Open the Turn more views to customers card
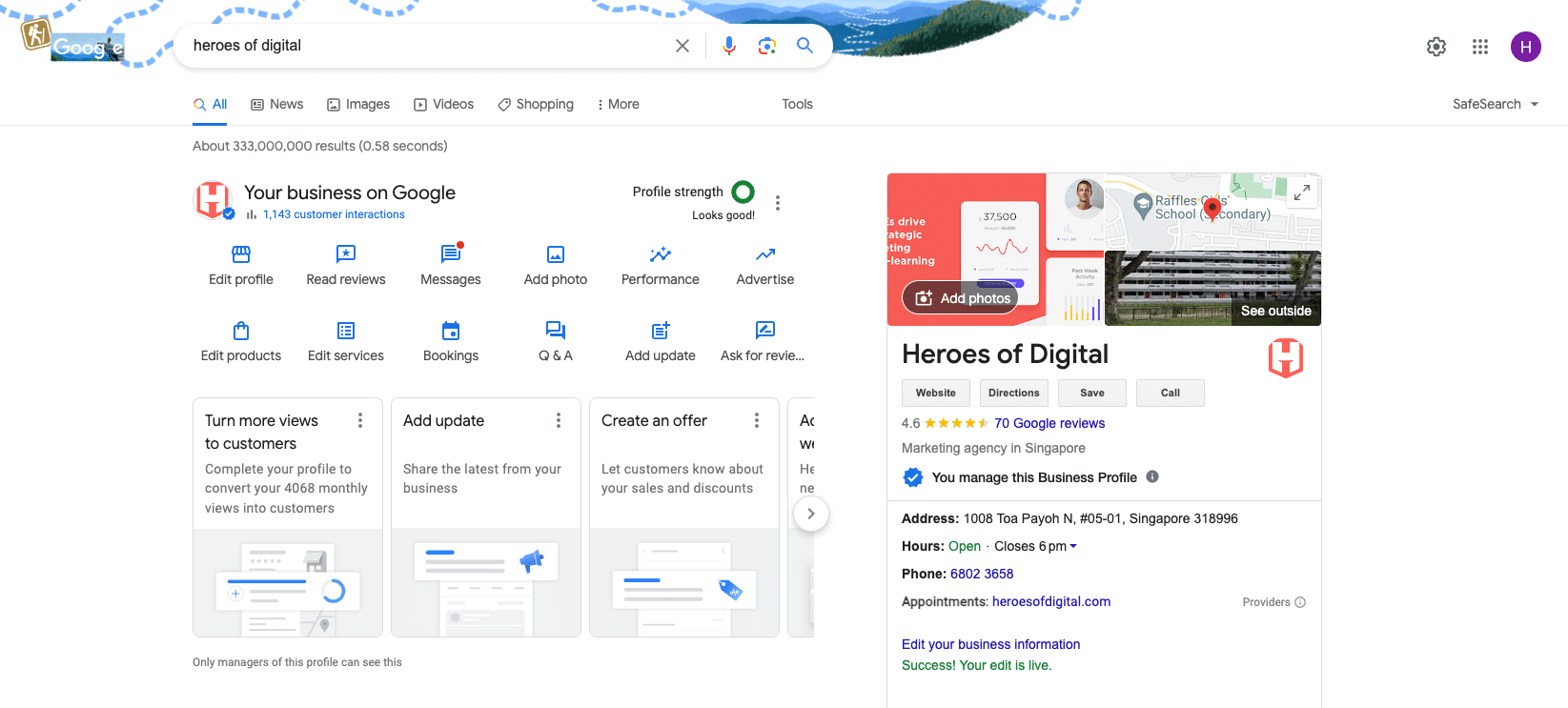1568x708 pixels. click(x=288, y=517)
